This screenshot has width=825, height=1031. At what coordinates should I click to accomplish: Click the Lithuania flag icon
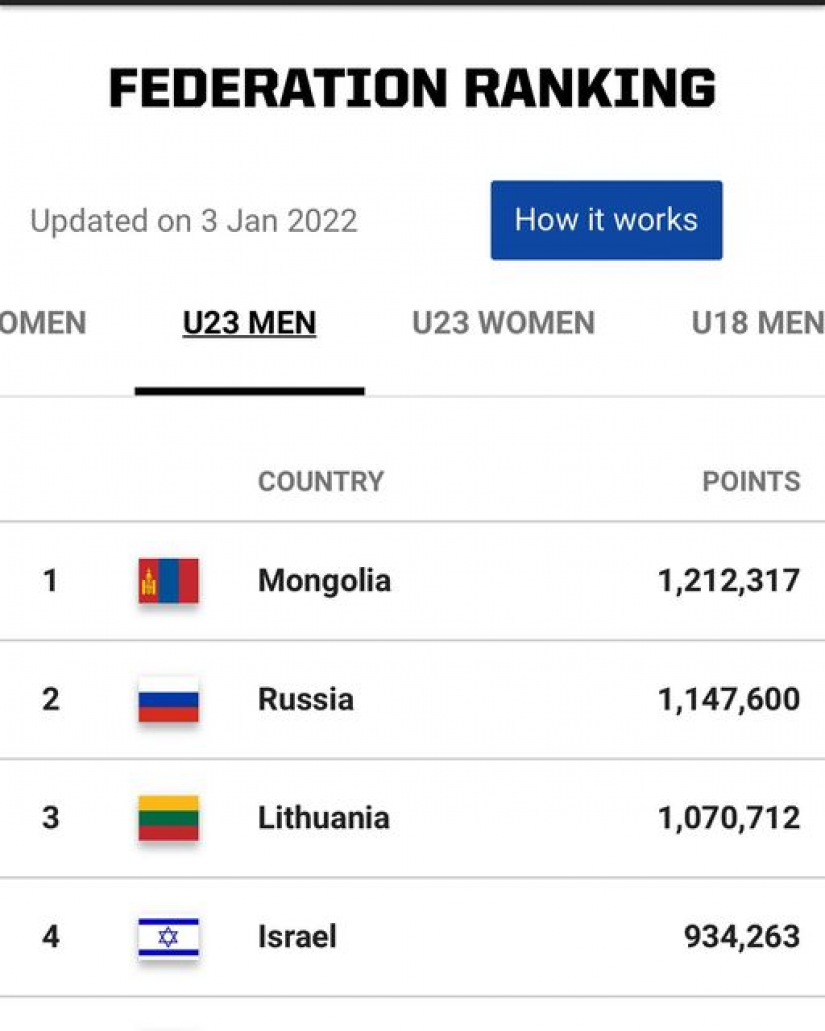click(x=168, y=818)
